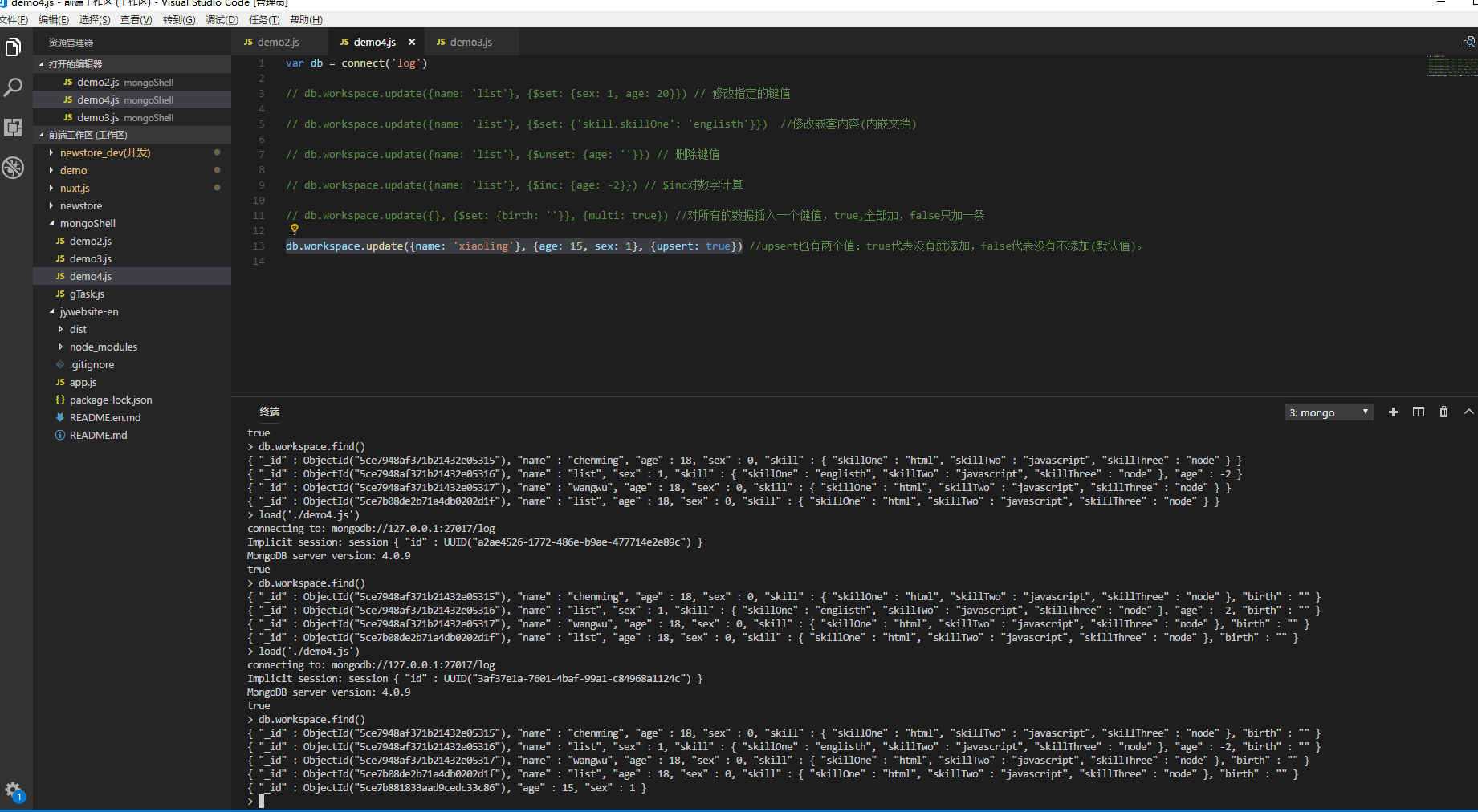Kill the terminal with trash icon

tap(1443, 412)
